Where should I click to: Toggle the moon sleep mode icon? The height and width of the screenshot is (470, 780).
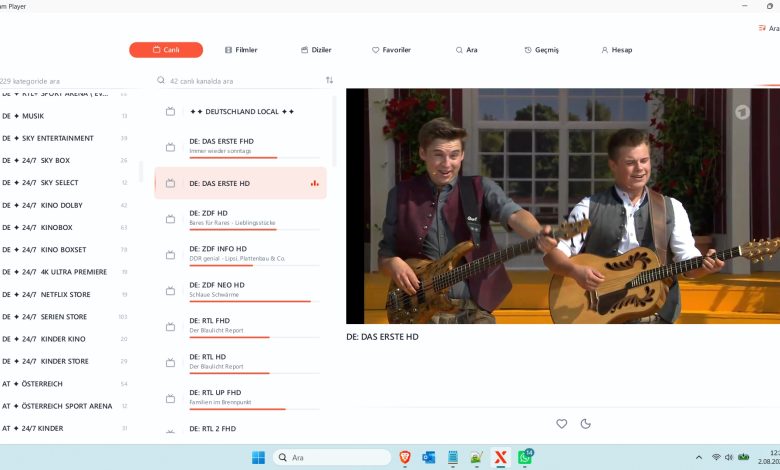(x=585, y=424)
